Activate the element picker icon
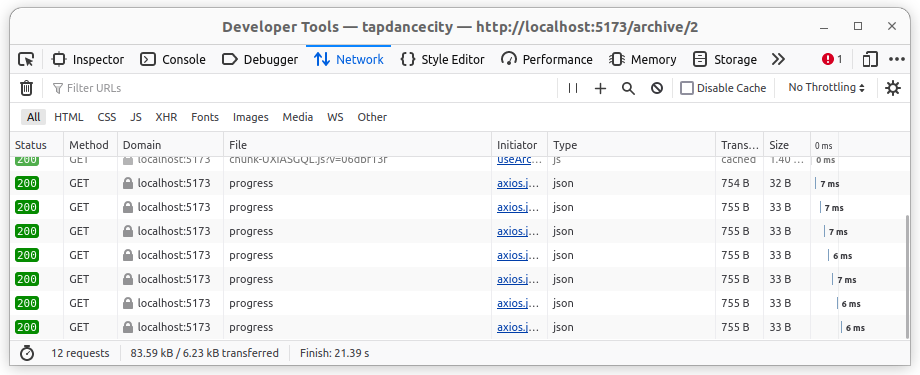This screenshot has height=375, width=920. tap(26, 59)
